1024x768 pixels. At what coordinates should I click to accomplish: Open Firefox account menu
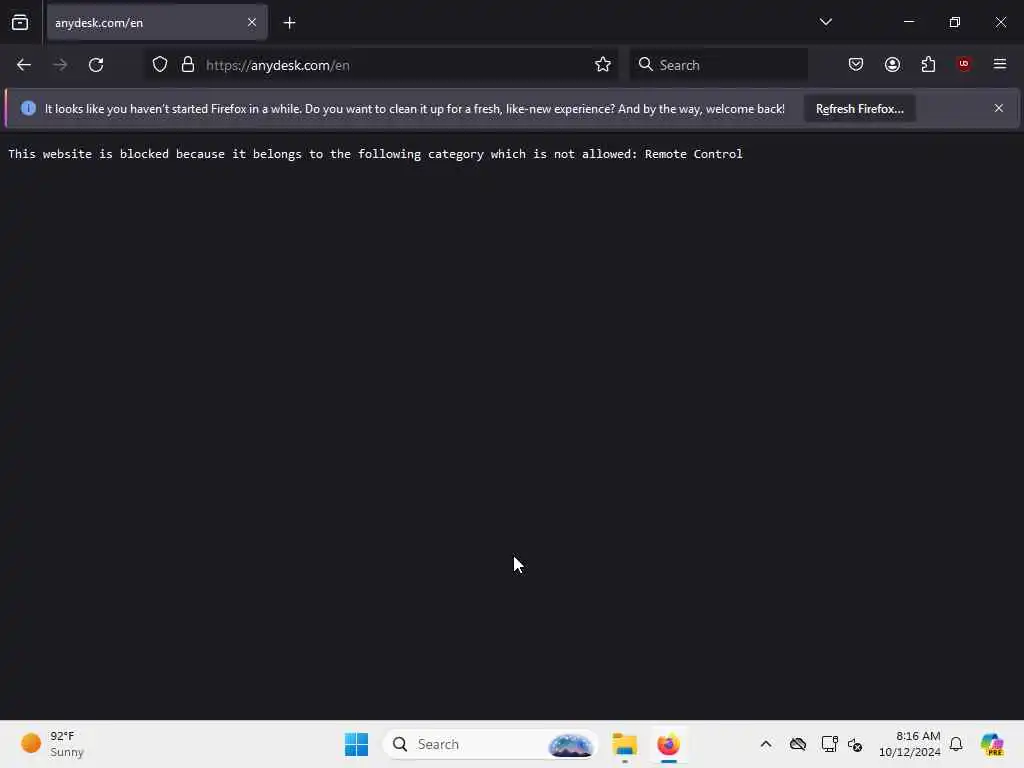tap(892, 65)
